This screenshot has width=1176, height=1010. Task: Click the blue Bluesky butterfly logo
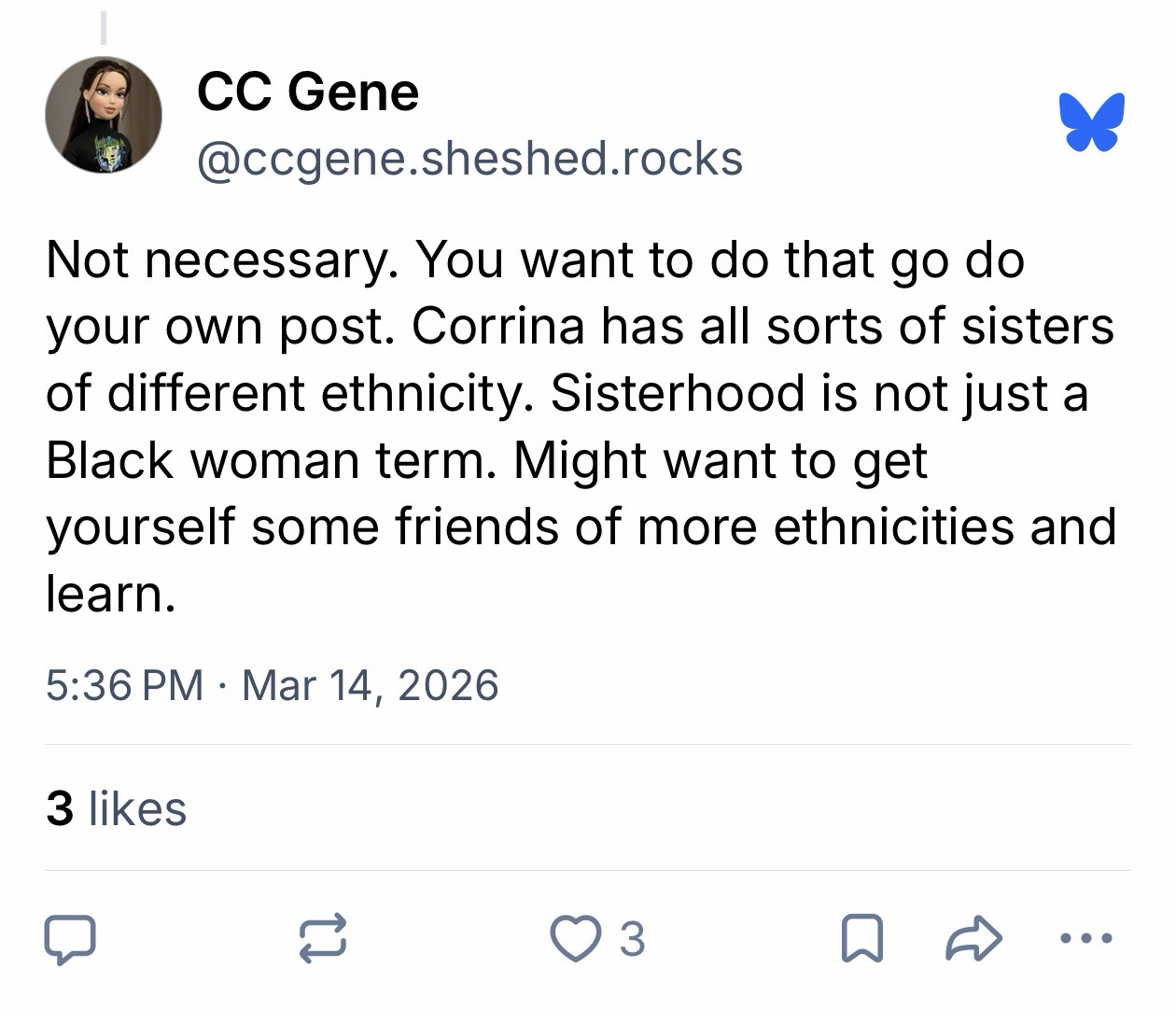click(x=1091, y=121)
